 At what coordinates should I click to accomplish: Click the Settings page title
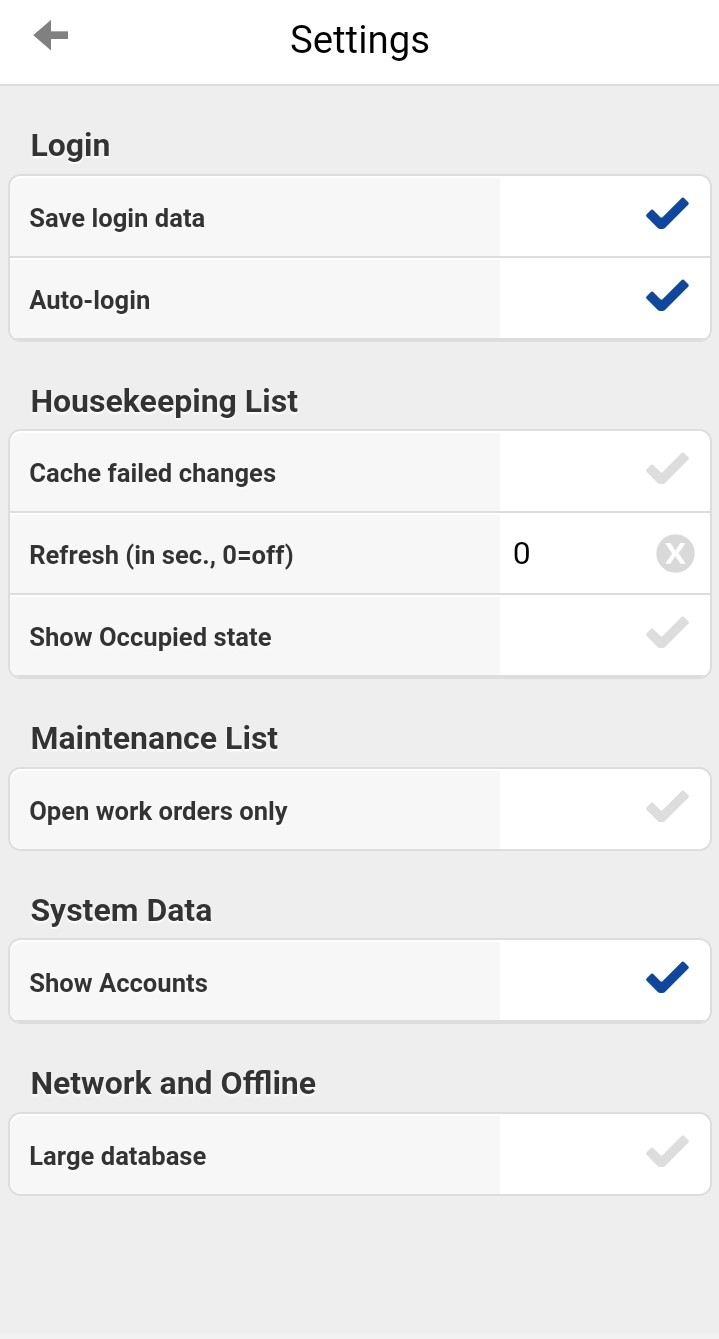[x=360, y=40]
